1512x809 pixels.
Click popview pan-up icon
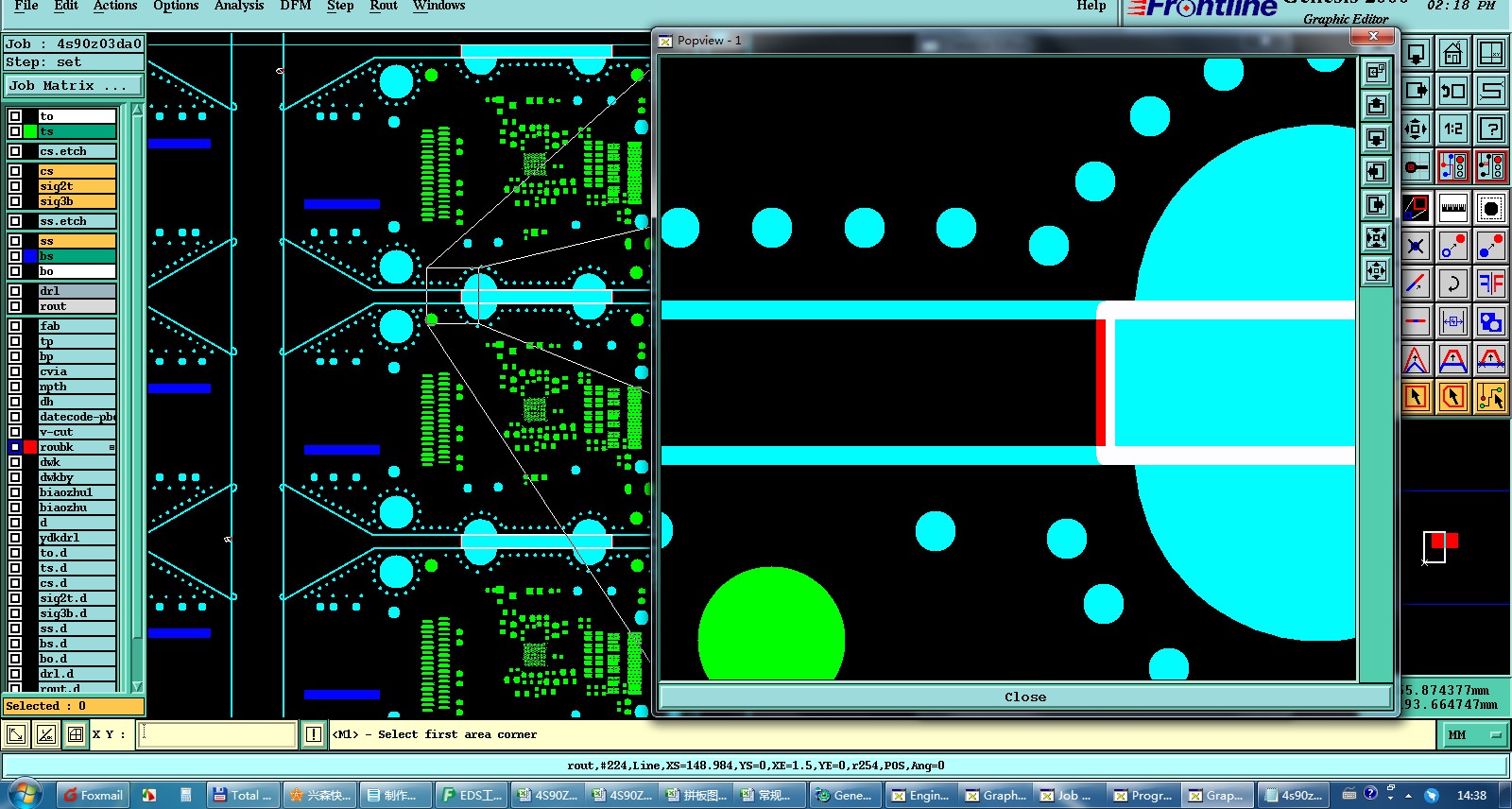(1376, 105)
